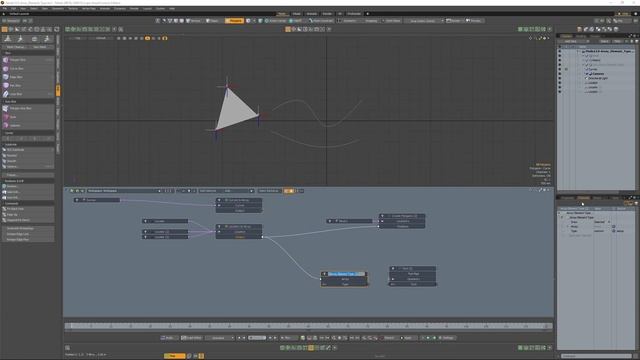The height and width of the screenshot is (360, 640).
Task: Open the Geometry menu
Action: (58, 8)
